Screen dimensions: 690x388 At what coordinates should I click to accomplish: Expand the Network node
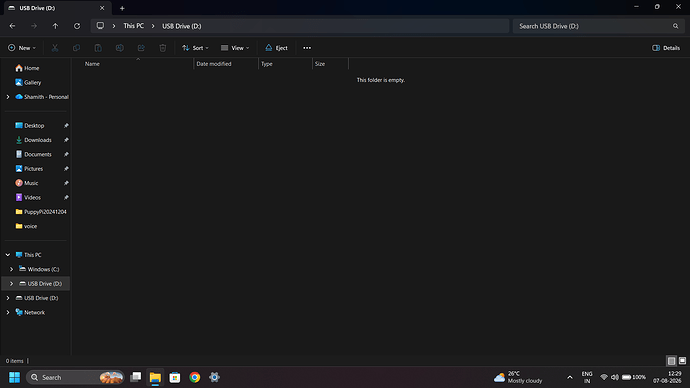click(x=7, y=312)
